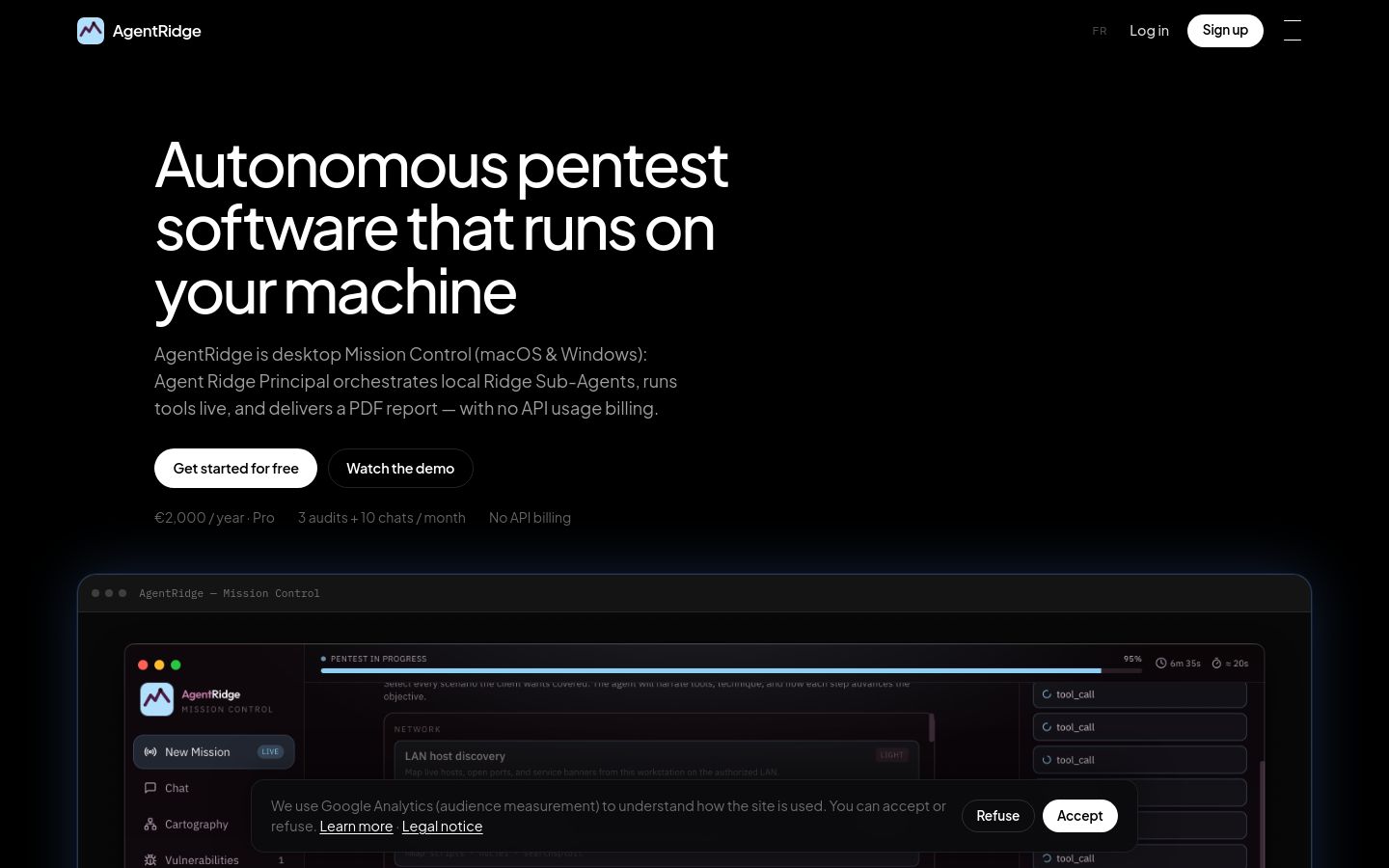The image size is (1389, 868).
Task: Click the broadcast icon beside New Mission
Action: click(x=150, y=752)
